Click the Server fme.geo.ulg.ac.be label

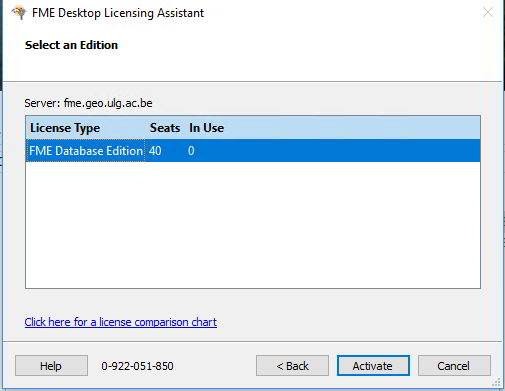pyautogui.click(x=88, y=103)
